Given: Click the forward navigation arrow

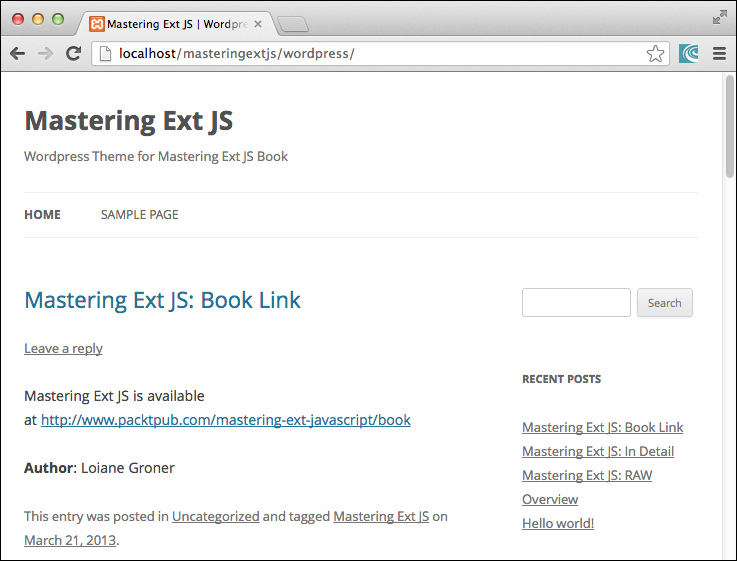Looking at the screenshot, I should click(45, 54).
